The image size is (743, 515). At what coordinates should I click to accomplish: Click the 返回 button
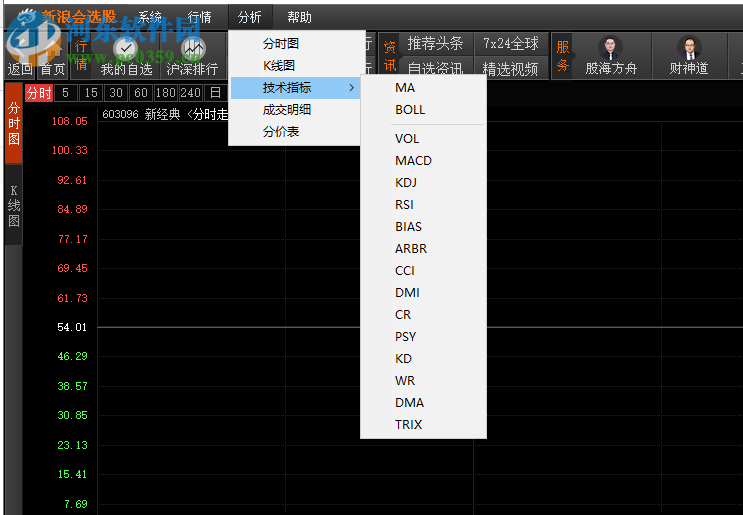pos(20,69)
